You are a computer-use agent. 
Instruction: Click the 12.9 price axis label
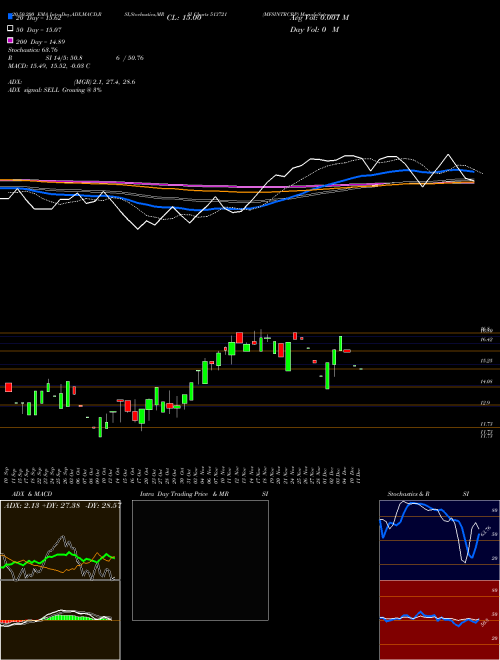click(x=485, y=403)
